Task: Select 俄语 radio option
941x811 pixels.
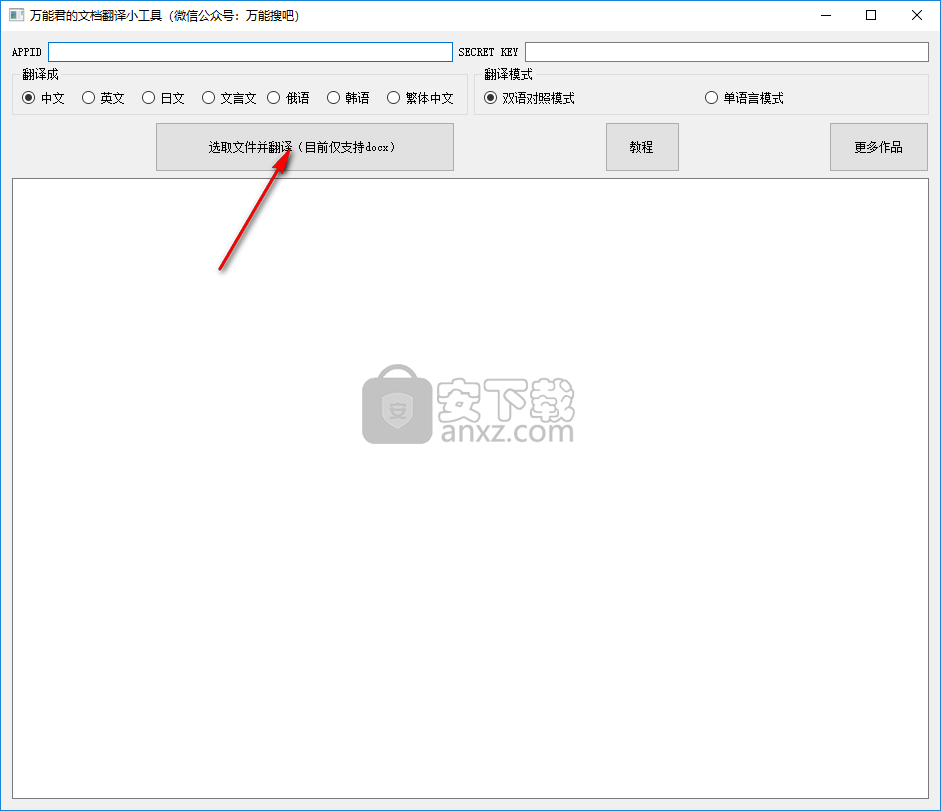Action: point(289,98)
